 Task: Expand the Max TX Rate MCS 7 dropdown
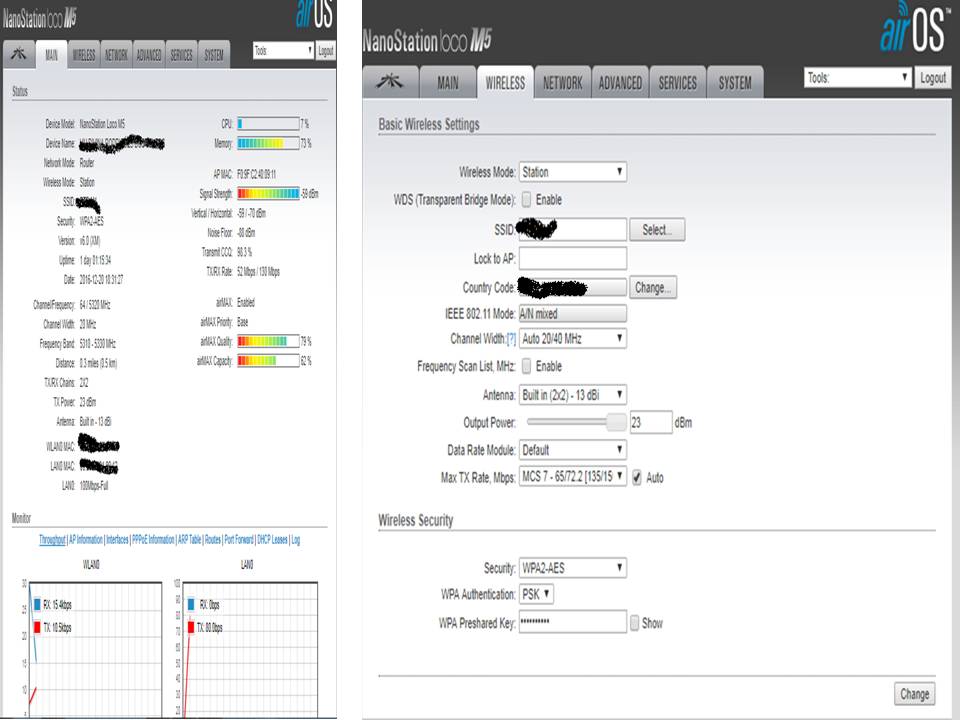tap(572, 476)
